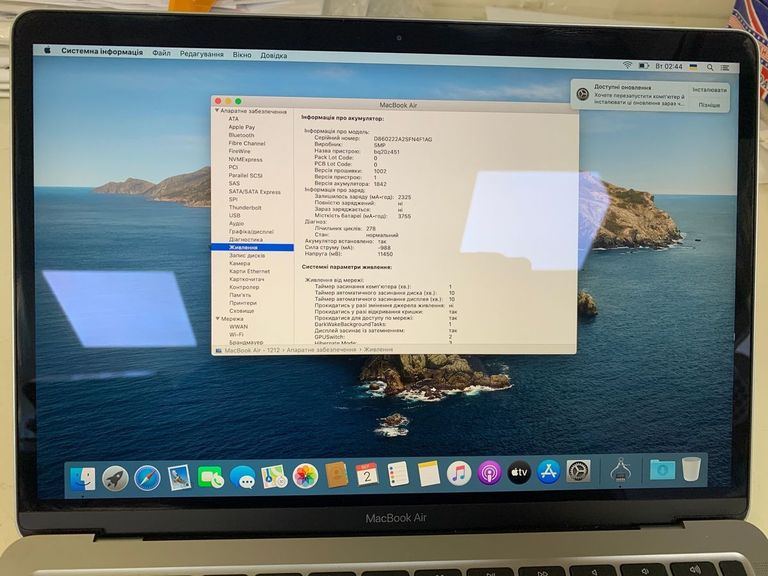The width and height of the screenshot is (768, 576).
Task: Open Maps in the Dock
Action: click(x=274, y=477)
